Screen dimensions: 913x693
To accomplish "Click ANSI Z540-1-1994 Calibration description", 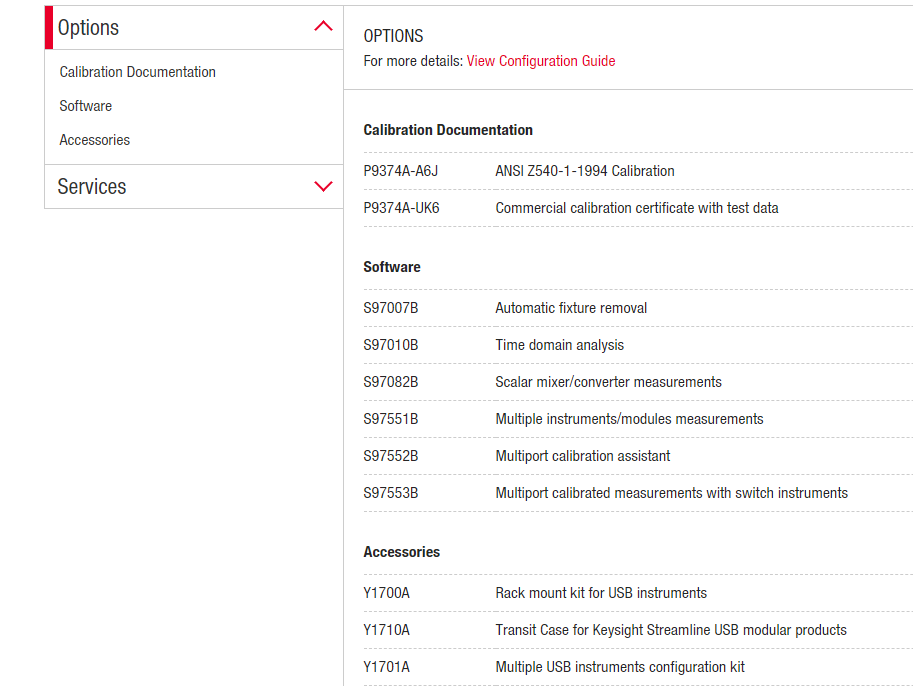I will (x=584, y=171).
